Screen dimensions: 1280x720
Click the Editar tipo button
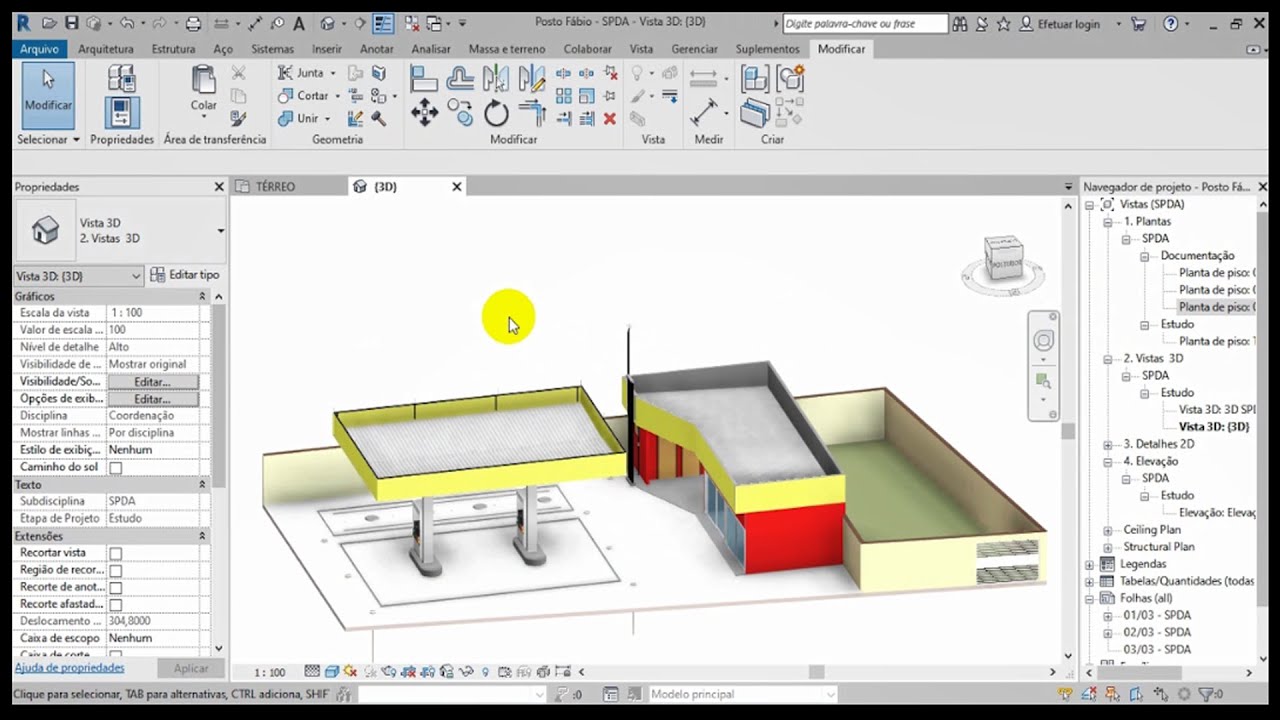(185, 275)
